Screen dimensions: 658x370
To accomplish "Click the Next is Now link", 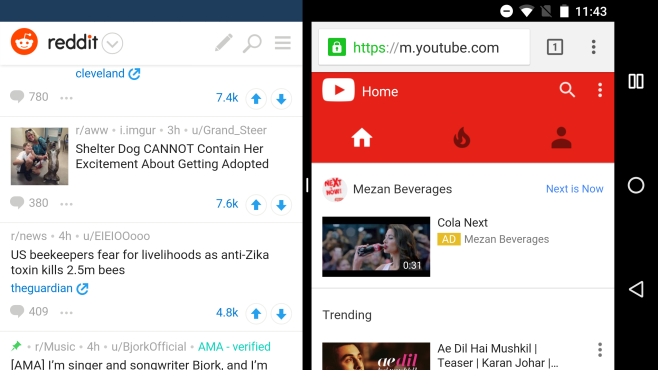I will pyautogui.click(x=574, y=189).
